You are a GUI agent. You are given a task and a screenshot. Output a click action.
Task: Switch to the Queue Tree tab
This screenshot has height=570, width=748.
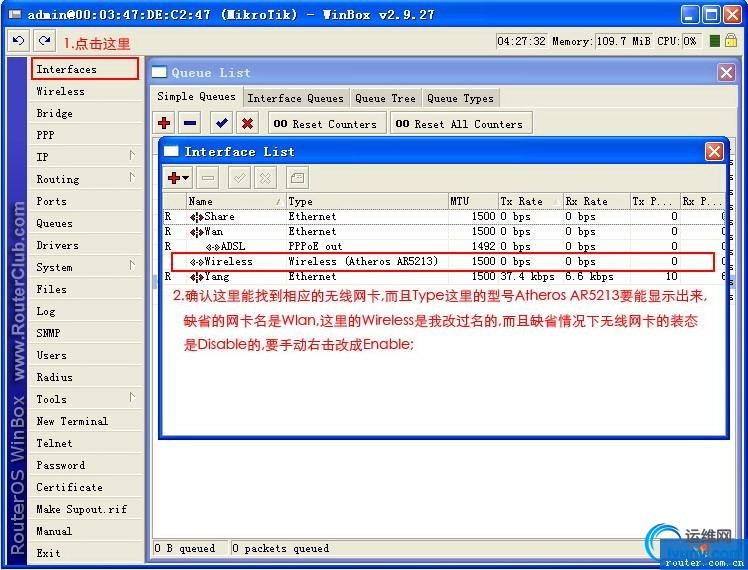(x=385, y=98)
